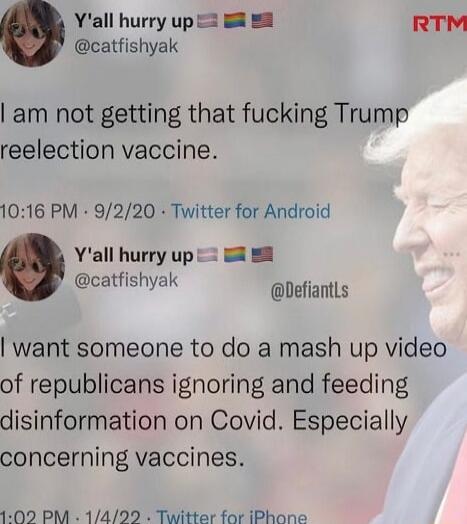Click the transgender flag emoji in first tweet

207,21
